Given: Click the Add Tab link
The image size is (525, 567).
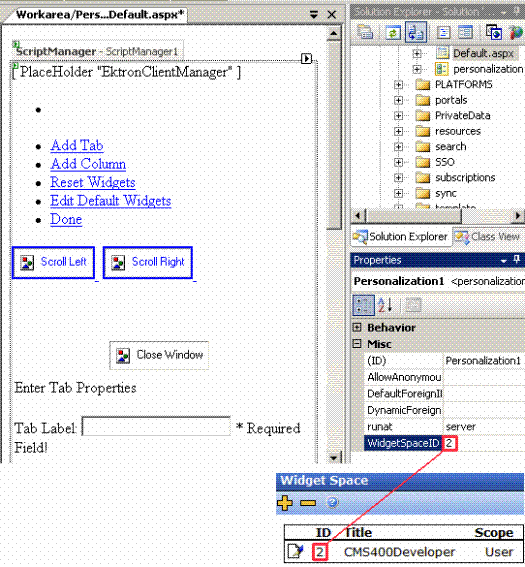Looking at the screenshot, I should [77, 145].
